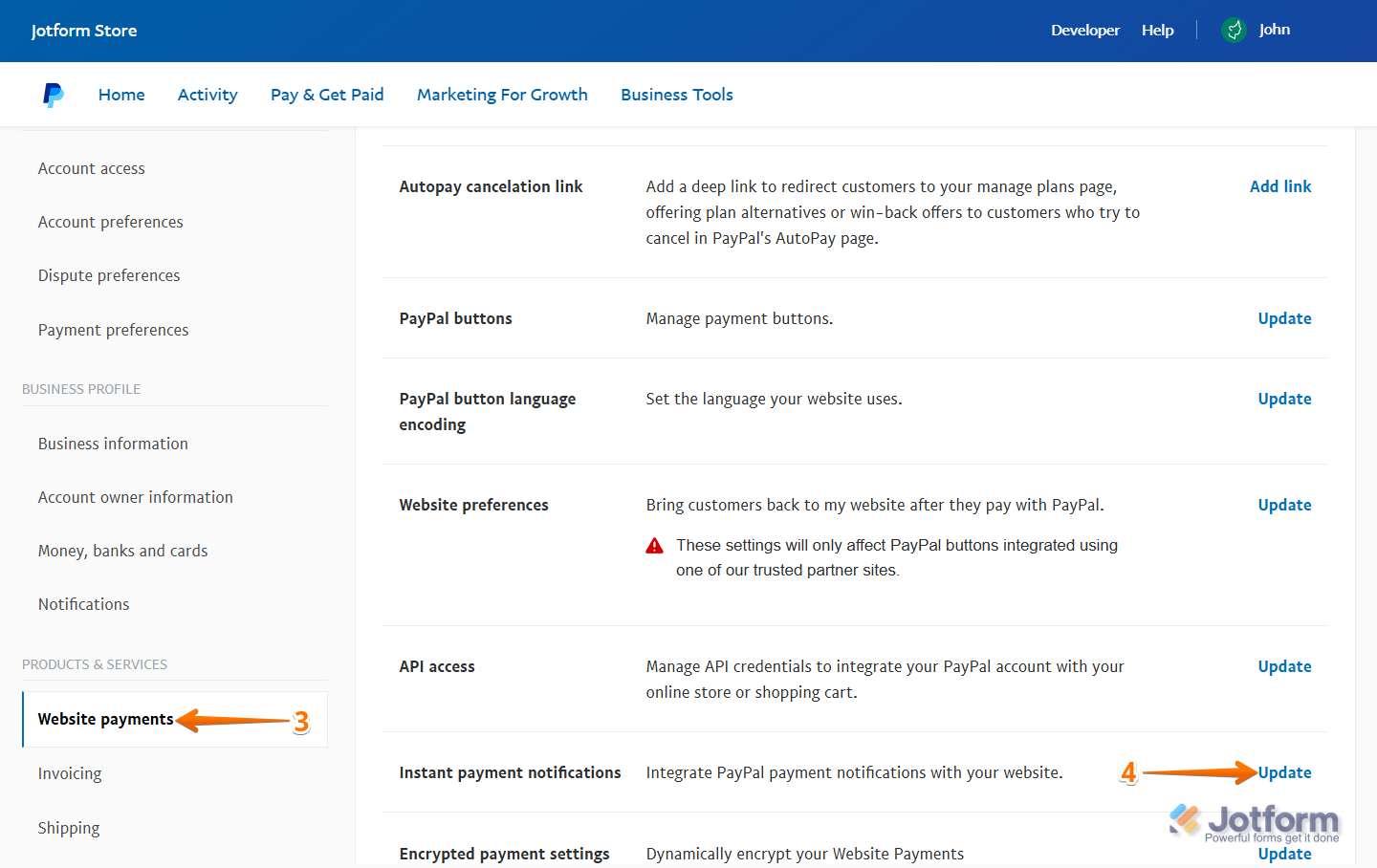Update API access credentials
Screen dimensions: 1377x868
1284,665
